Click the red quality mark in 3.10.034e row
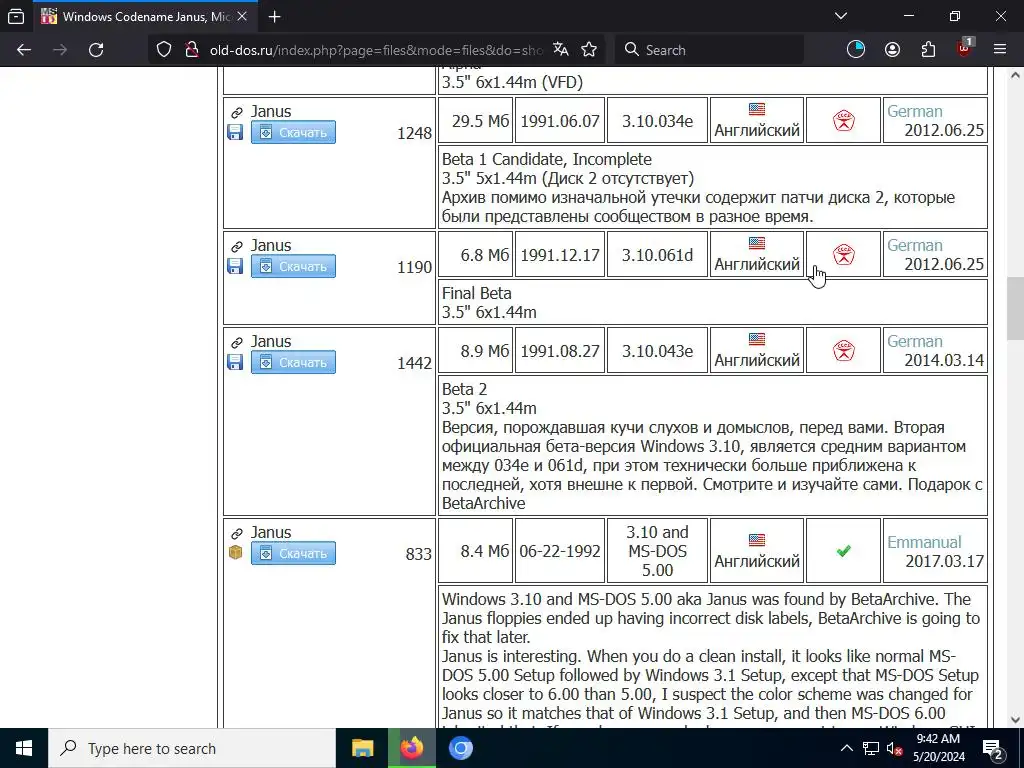 [844, 121]
